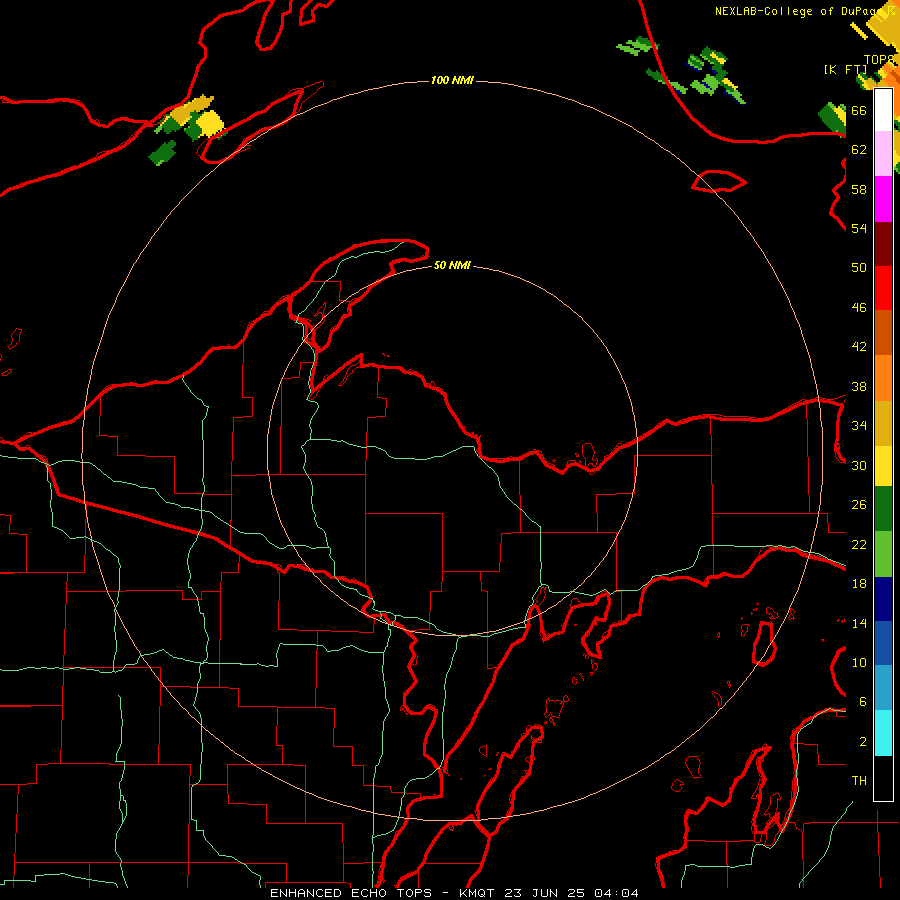Click the "62" scale value
900x900 pixels.
tap(859, 150)
